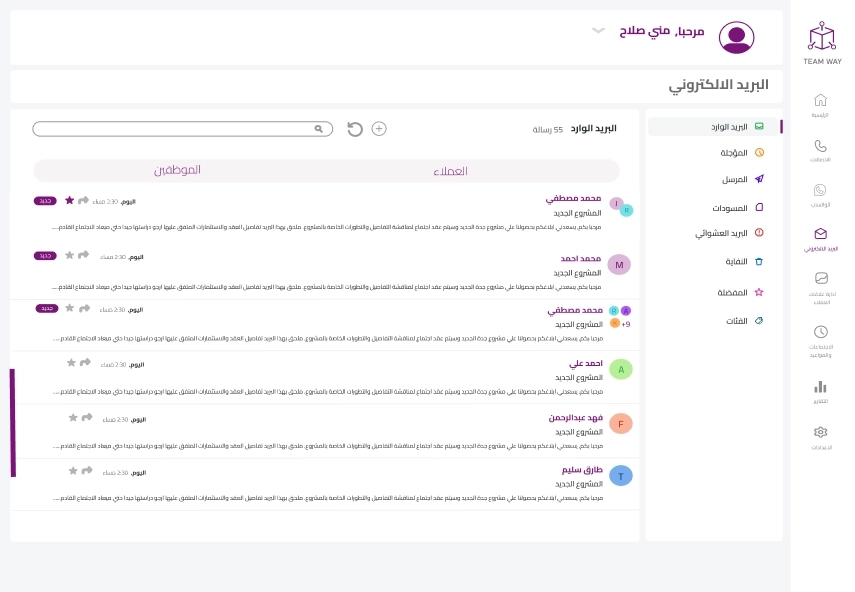Unstar the first email from Mohamed Mostafa
This screenshot has width=855, height=592.
pos(70,200)
